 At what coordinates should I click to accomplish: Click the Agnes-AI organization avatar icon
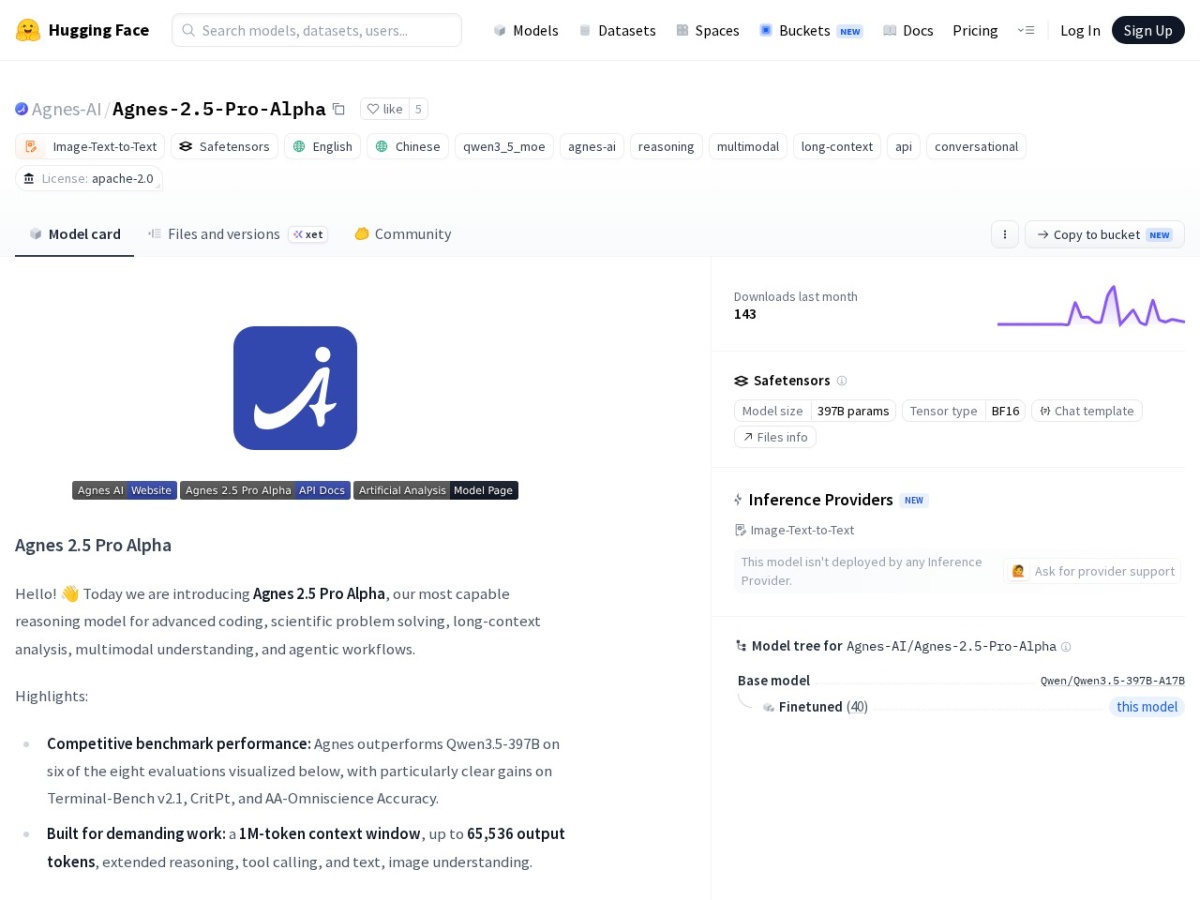pyautogui.click(x=22, y=109)
